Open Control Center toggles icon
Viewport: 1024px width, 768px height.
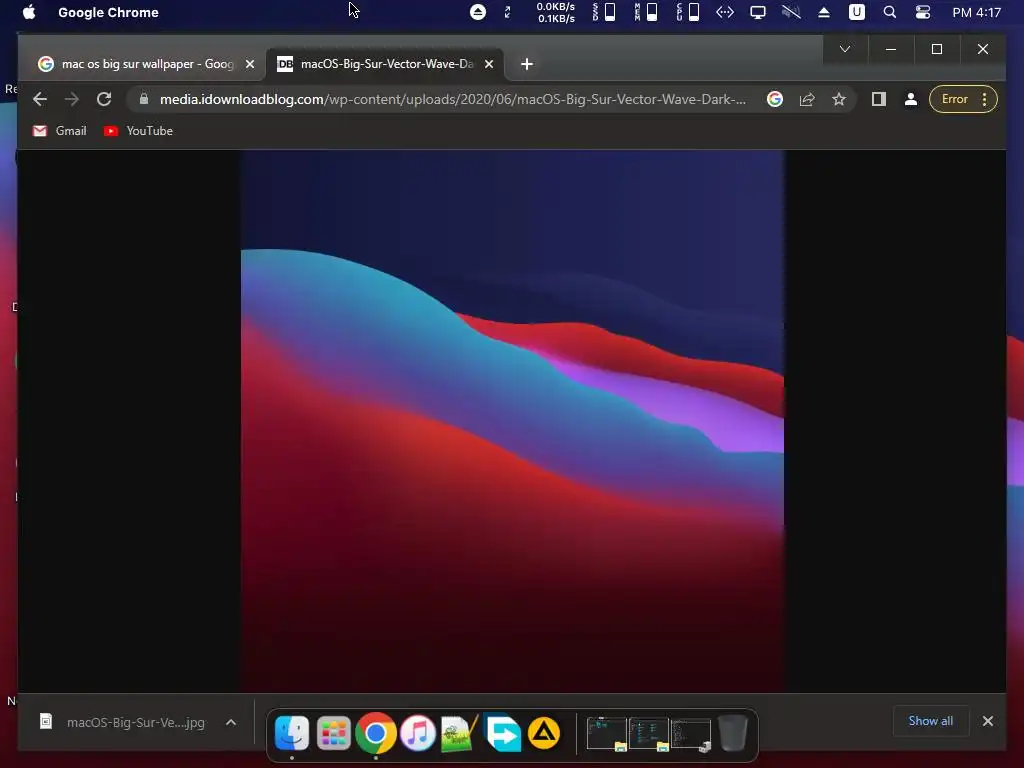(x=923, y=12)
